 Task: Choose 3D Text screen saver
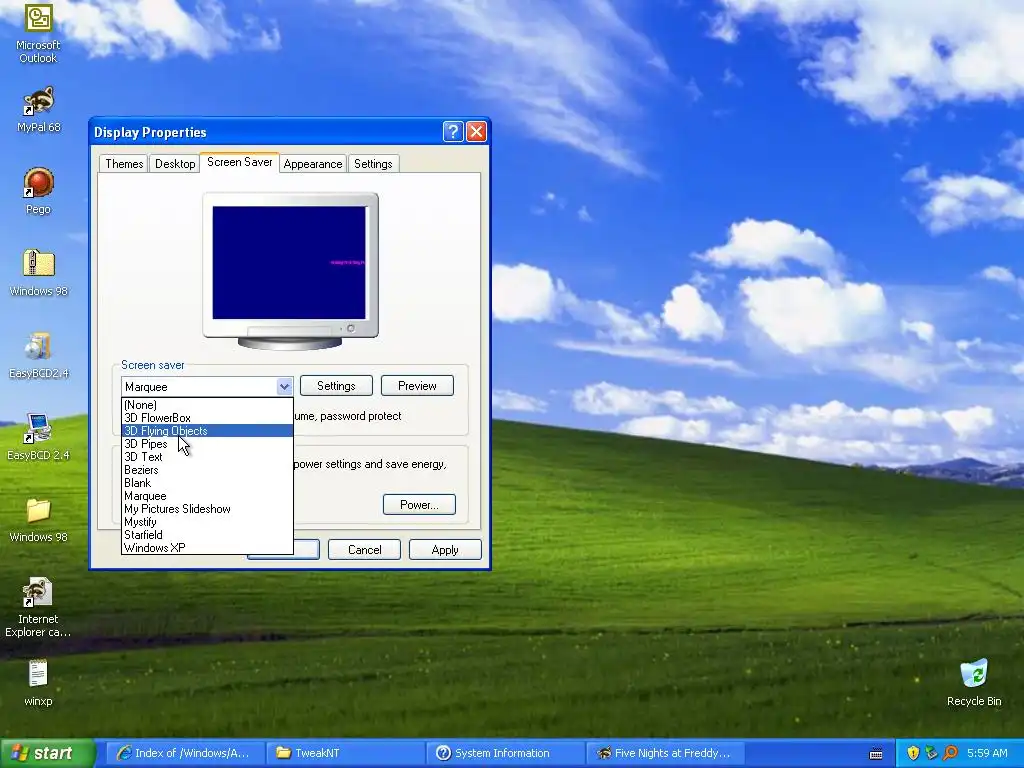(x=207, y=457)
